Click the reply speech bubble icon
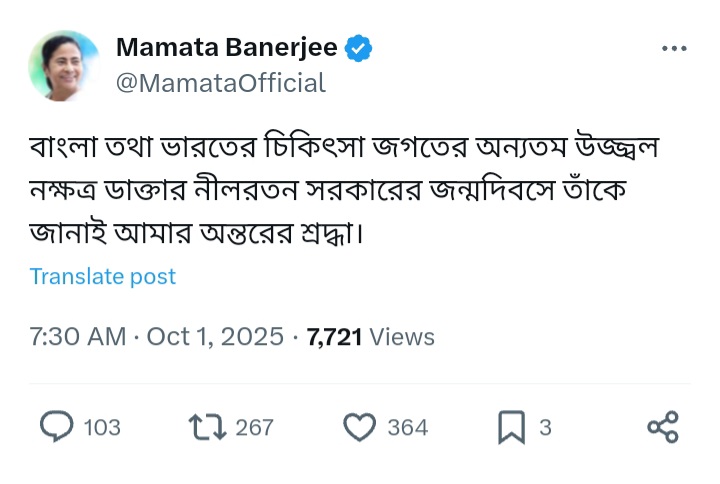The width and height of the screenshot is (720, 484). click(56, 427)
